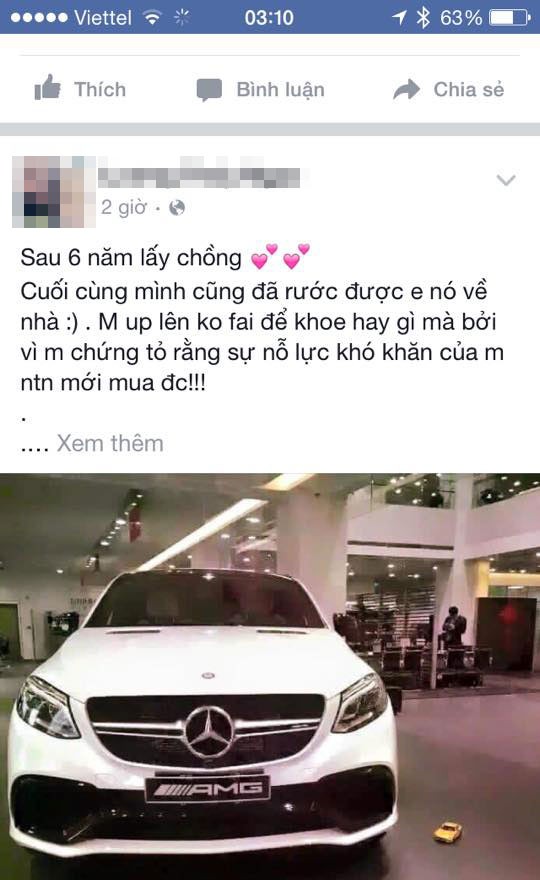Tap the Wi-Fi status icon
Screen dimensions: 540x880
pyautogui.click(x=152, y=17)
